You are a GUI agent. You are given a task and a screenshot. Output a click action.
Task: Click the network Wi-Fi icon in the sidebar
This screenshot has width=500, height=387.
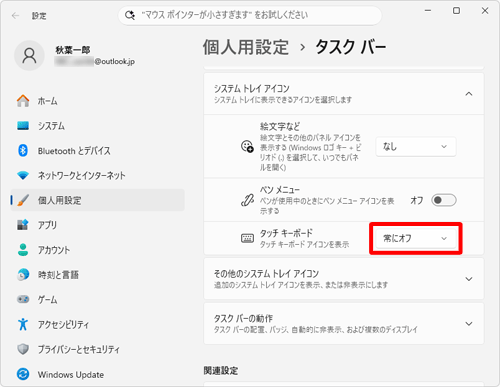pos(23,175)
